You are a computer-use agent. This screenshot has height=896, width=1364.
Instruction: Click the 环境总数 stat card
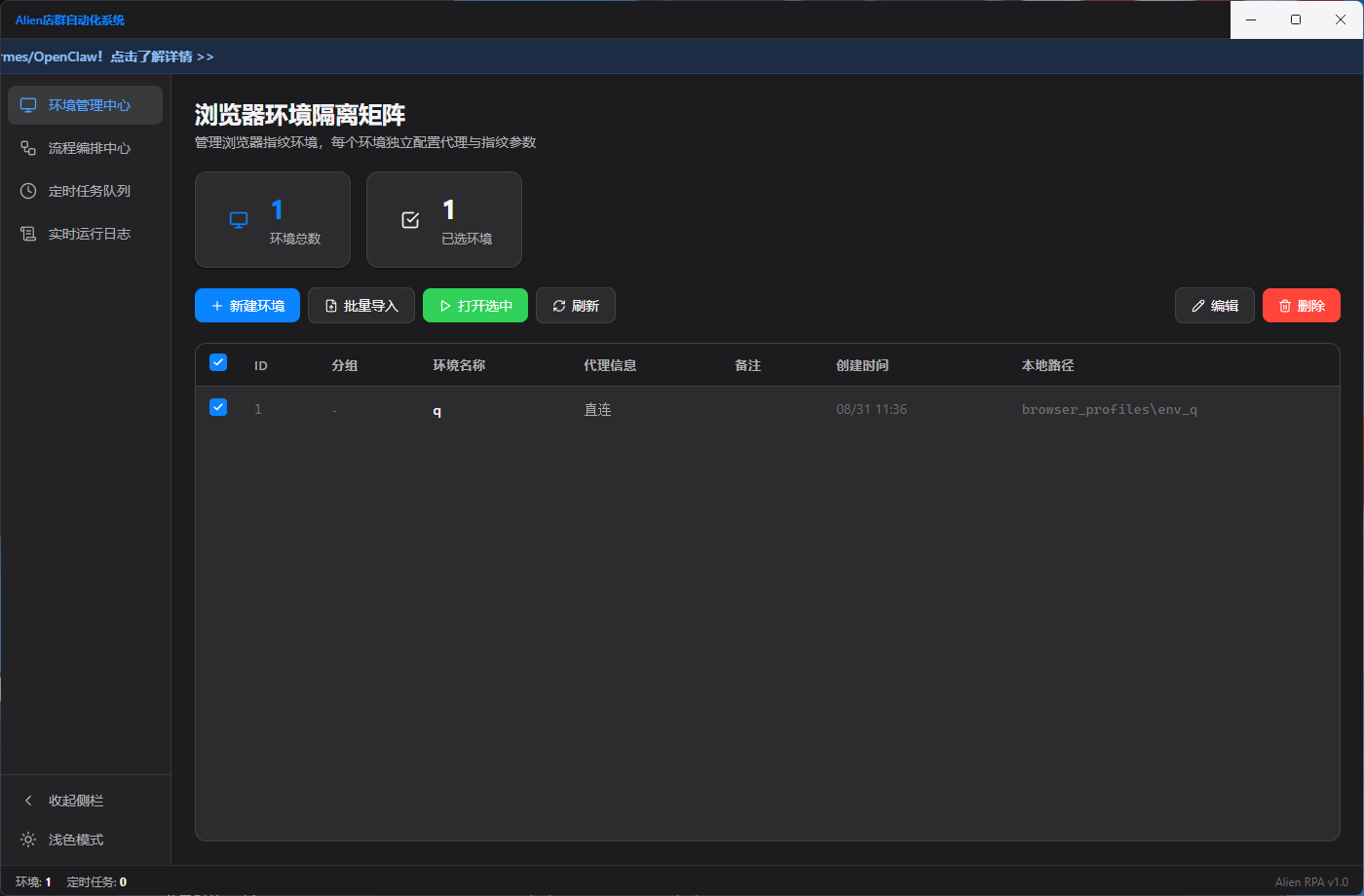coord(273,219)
